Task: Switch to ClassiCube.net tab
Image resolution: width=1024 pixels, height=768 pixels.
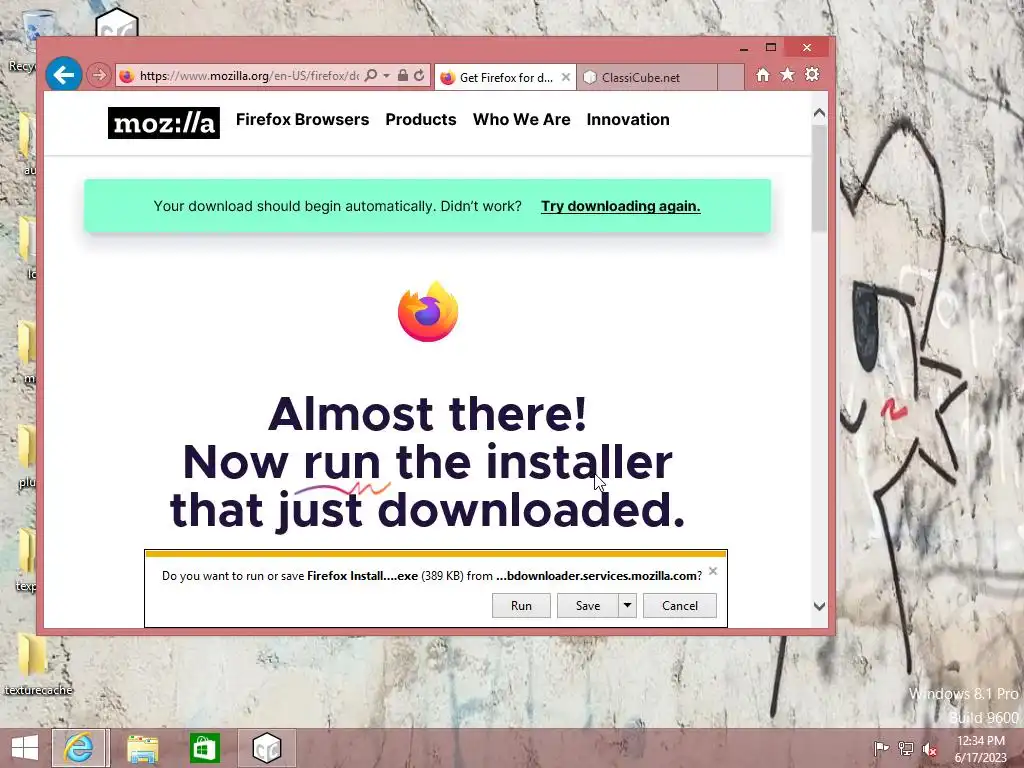Action: pyautogui.click(x=647, y=77)
